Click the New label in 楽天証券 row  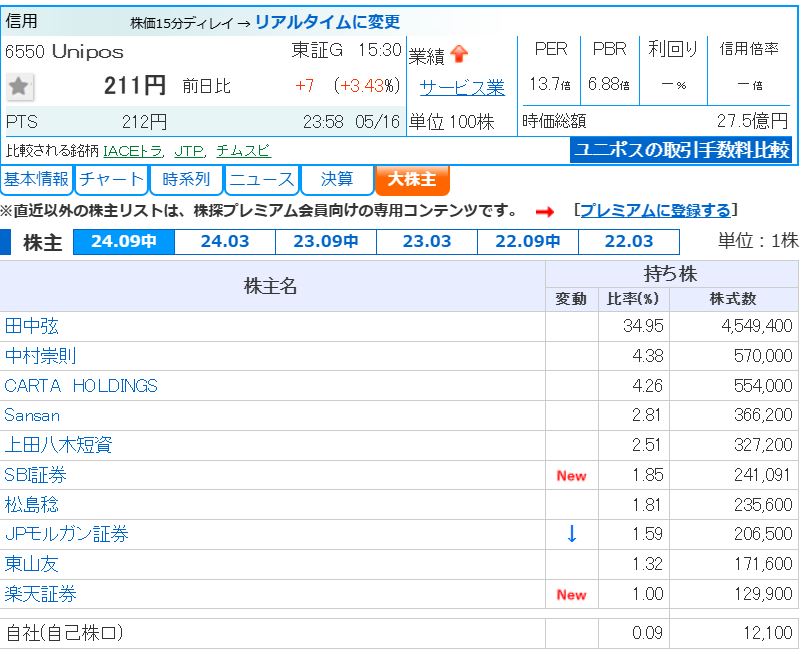[x=572, y=595]
